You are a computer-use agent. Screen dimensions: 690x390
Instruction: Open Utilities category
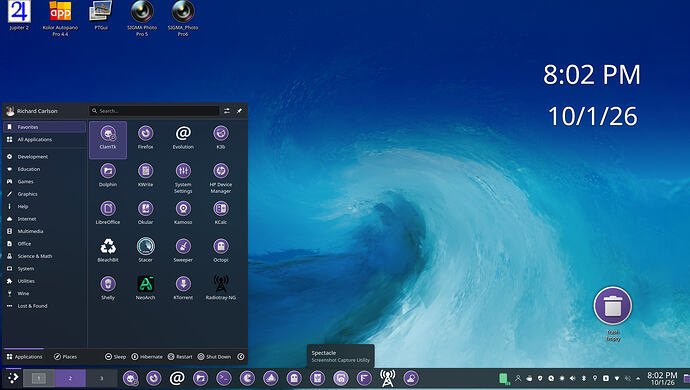coord(44,281)
